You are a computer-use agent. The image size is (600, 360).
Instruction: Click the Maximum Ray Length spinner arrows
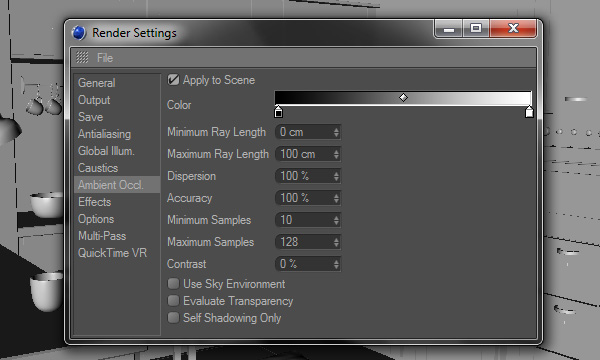click(336, 154)
